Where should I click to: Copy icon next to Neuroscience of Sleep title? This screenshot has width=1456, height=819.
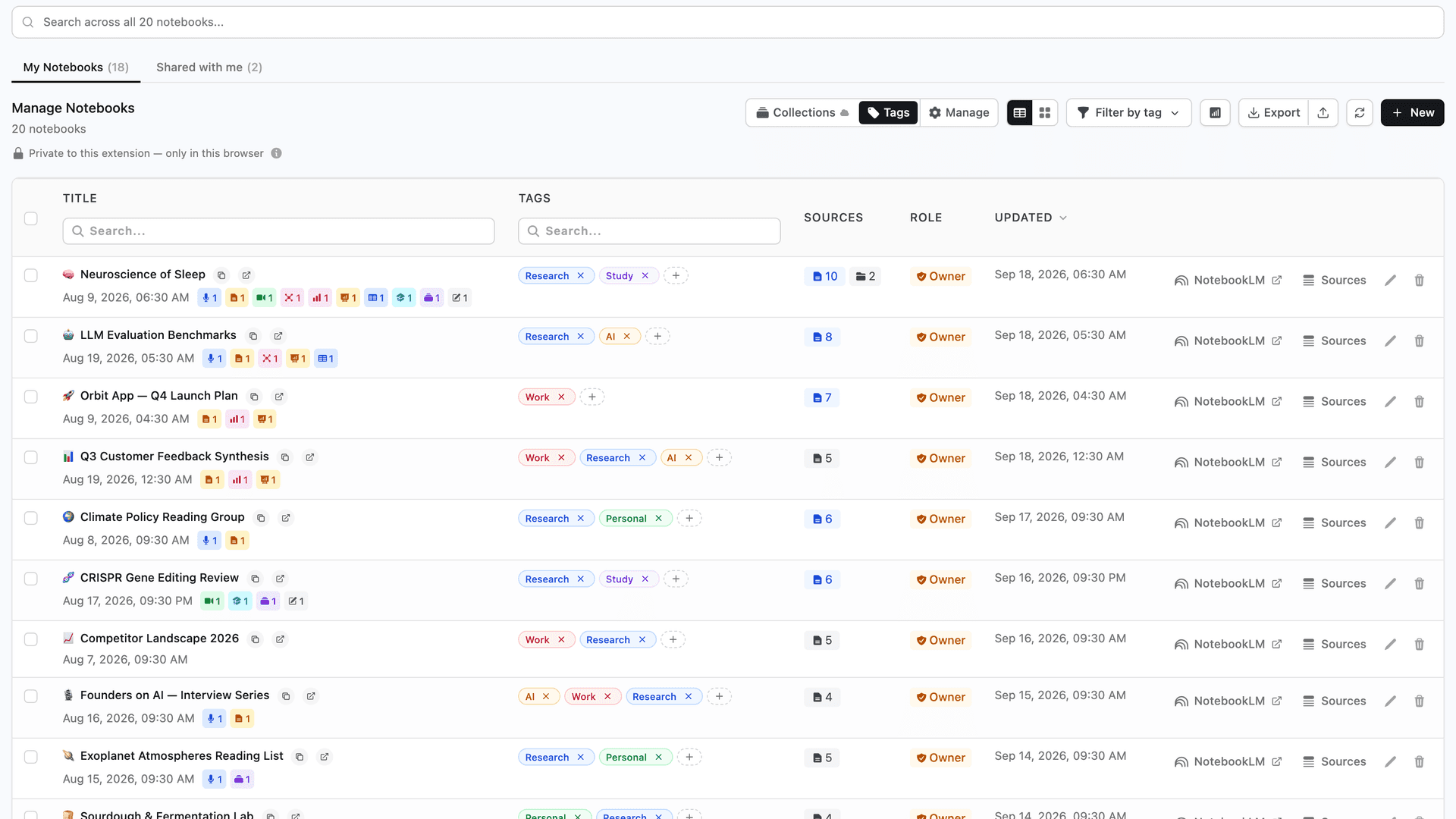(x=221, y=275)
